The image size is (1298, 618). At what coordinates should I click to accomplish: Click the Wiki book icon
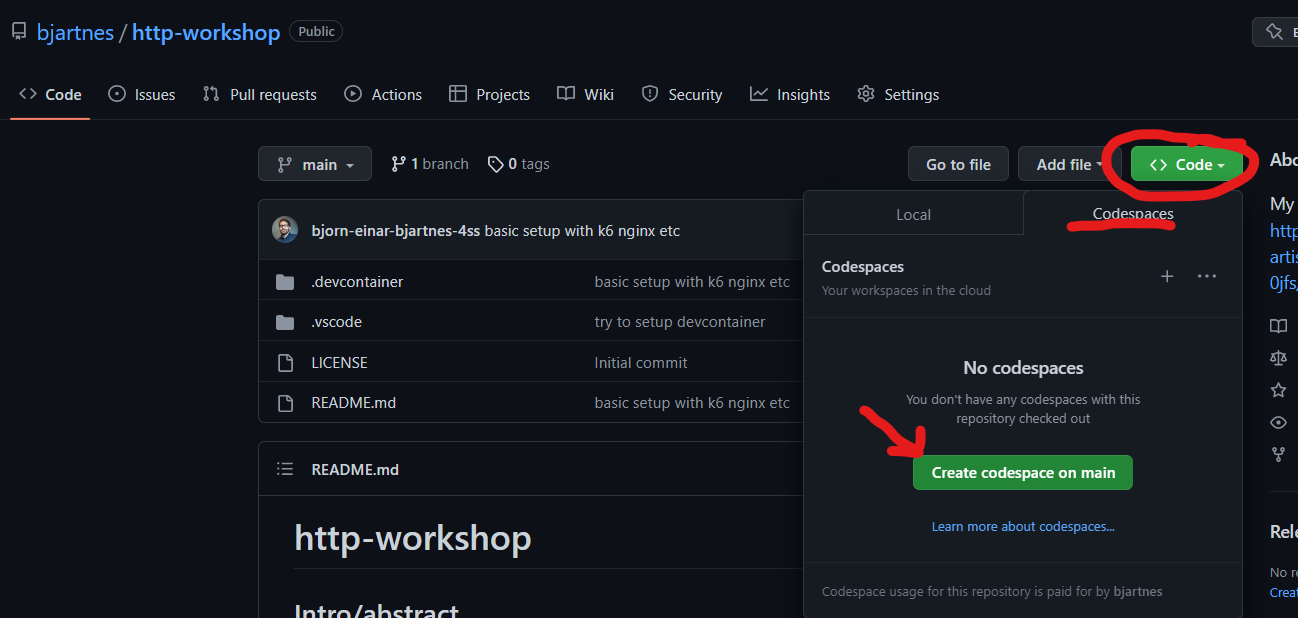[566, 94]
